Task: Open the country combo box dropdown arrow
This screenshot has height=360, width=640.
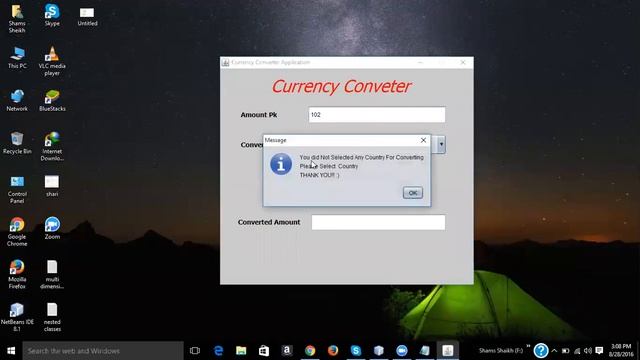Action: 441,144
